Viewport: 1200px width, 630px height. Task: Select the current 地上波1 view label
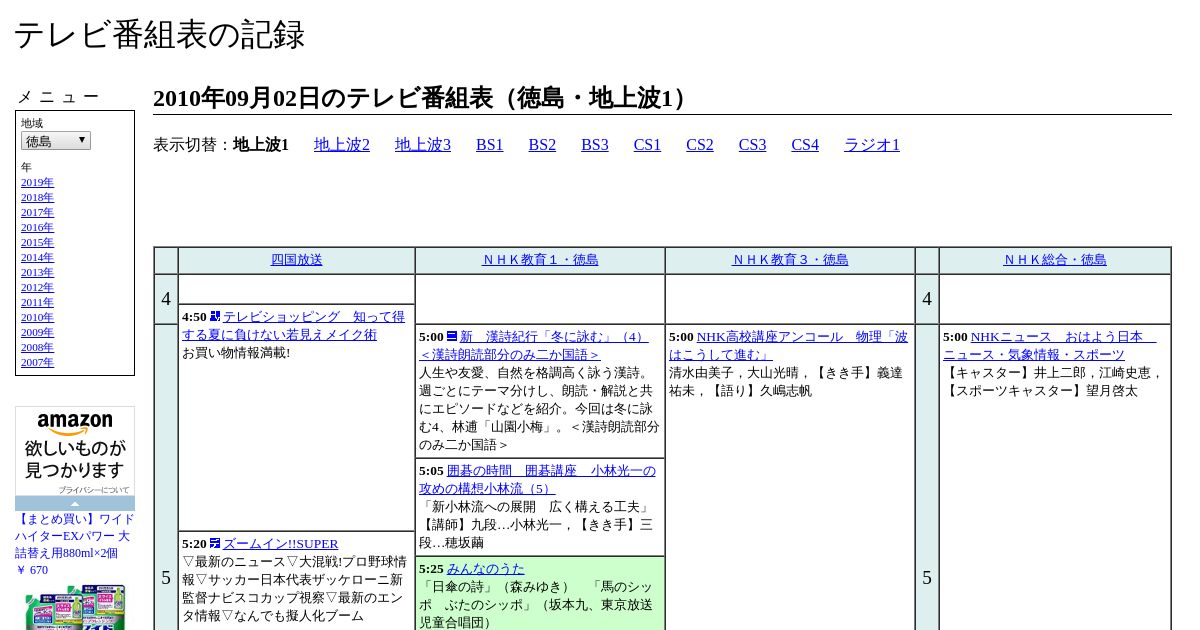click(261, 145)
